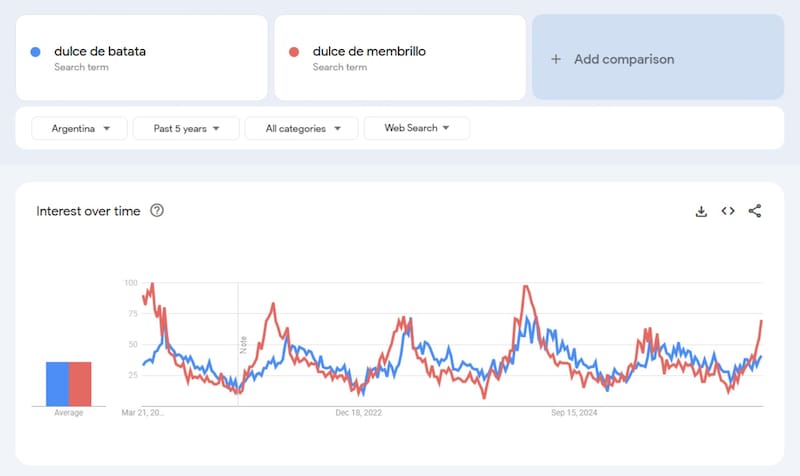Screen dimensions: 800x476
Task: Download the Interest over time data as CSV
Action: [701, 211]
